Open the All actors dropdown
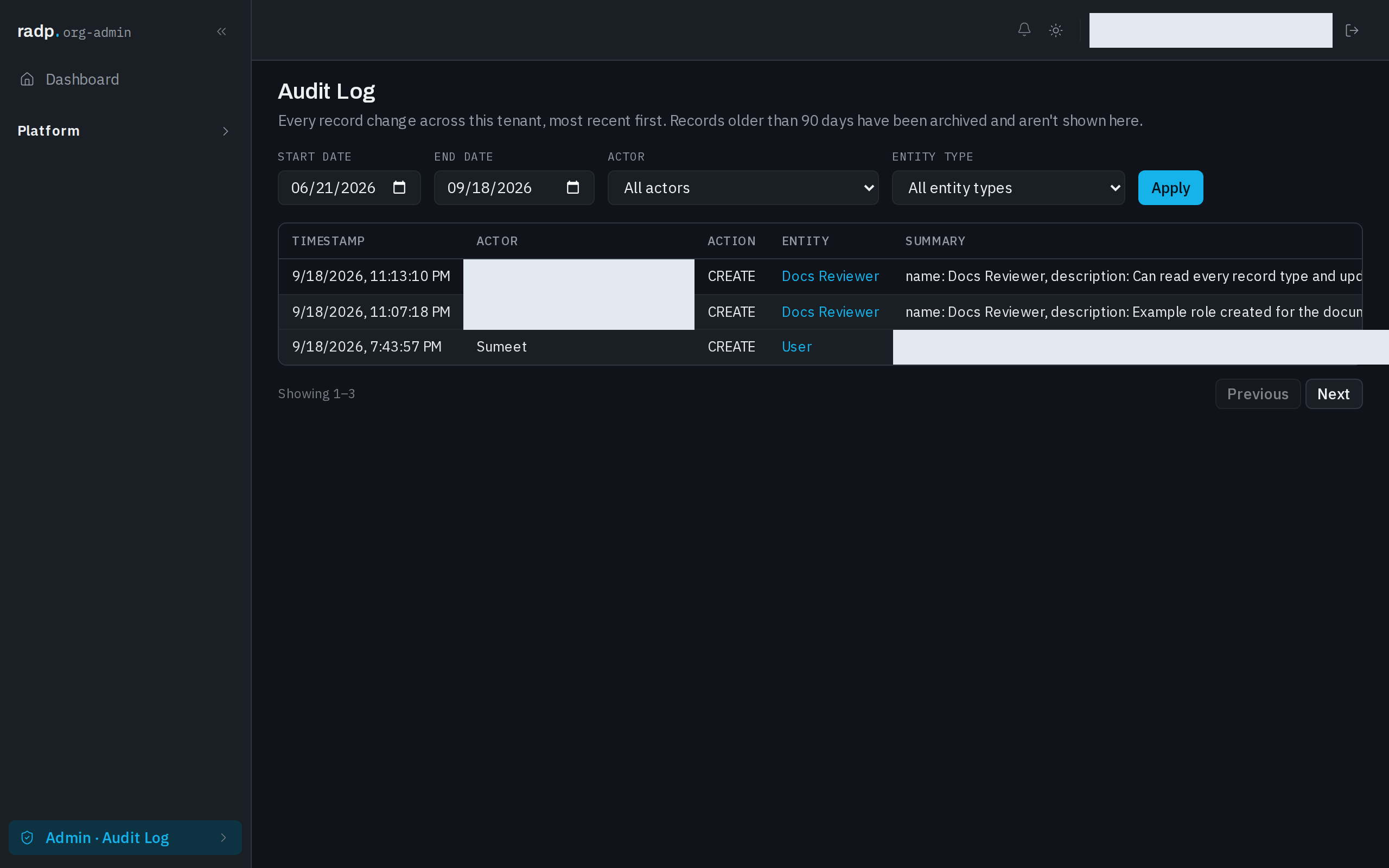 (743, 188)
